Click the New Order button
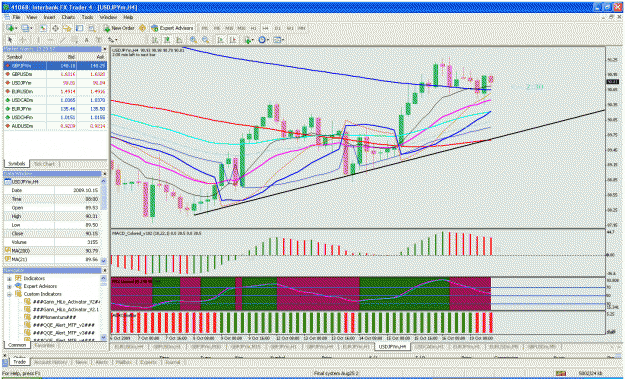Image resolution: width=625 pixels, height=379 pixels. (119, 28)
